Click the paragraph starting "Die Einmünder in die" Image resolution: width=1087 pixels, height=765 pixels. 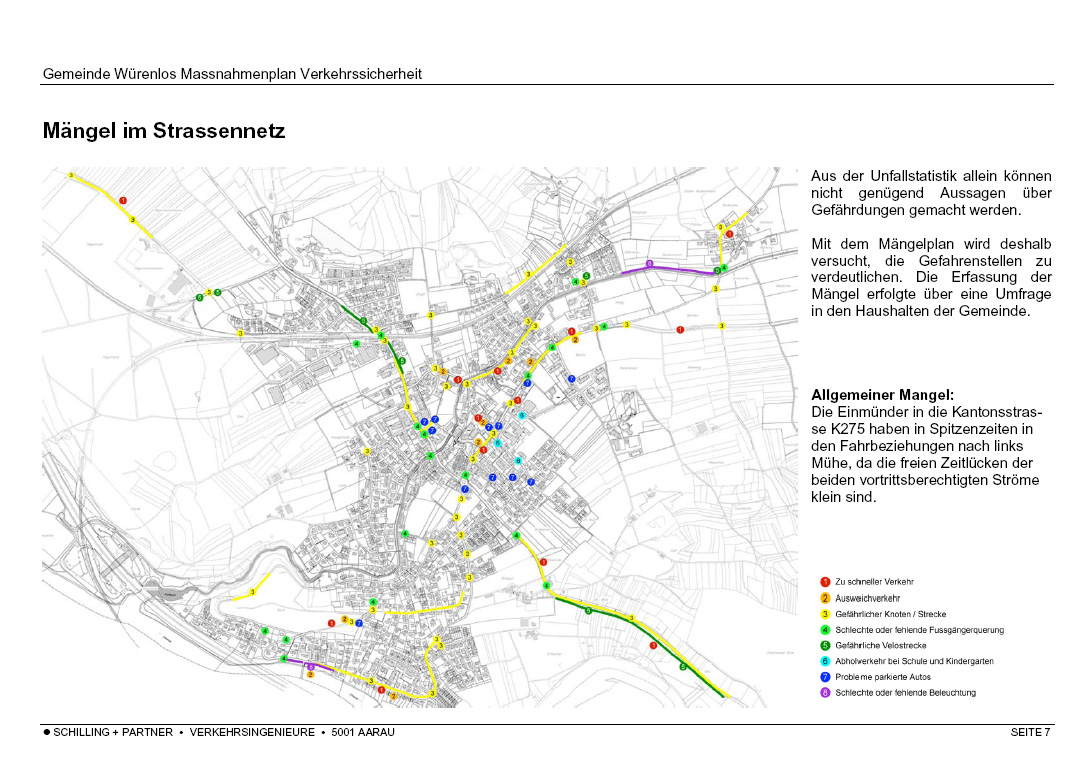pos(926,455)
